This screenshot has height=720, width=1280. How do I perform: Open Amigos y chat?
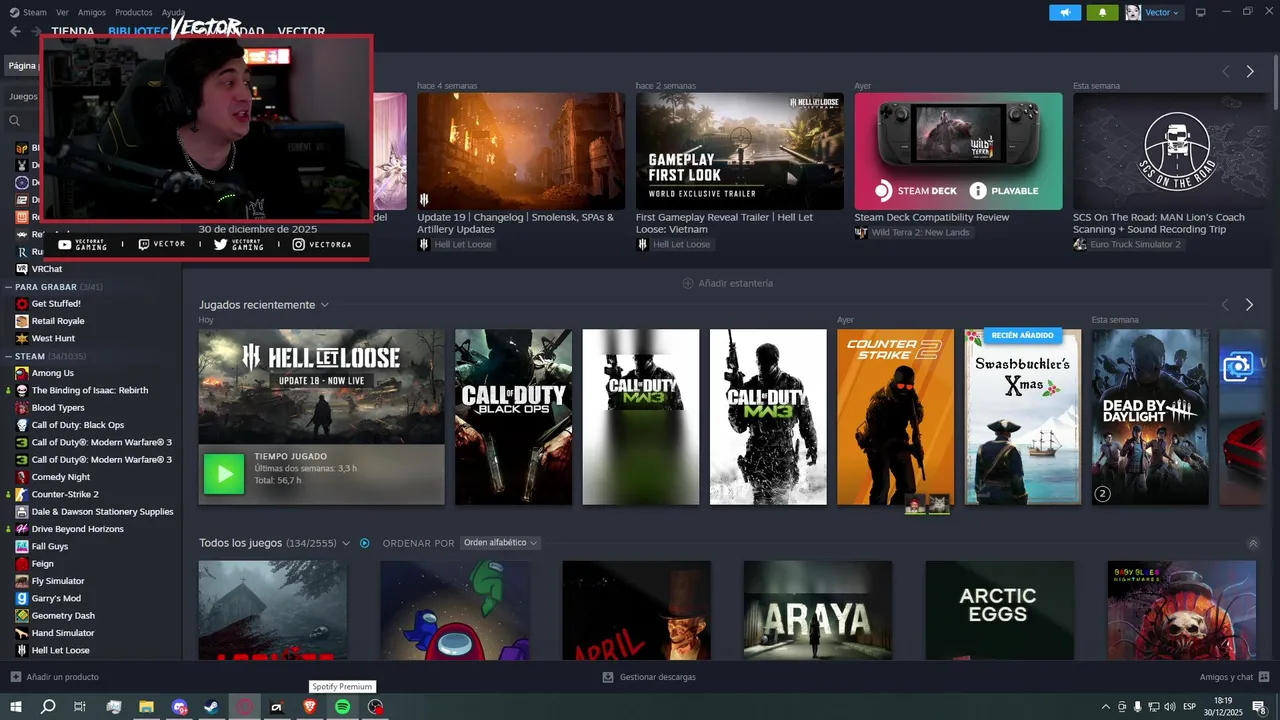point(1235,677)
